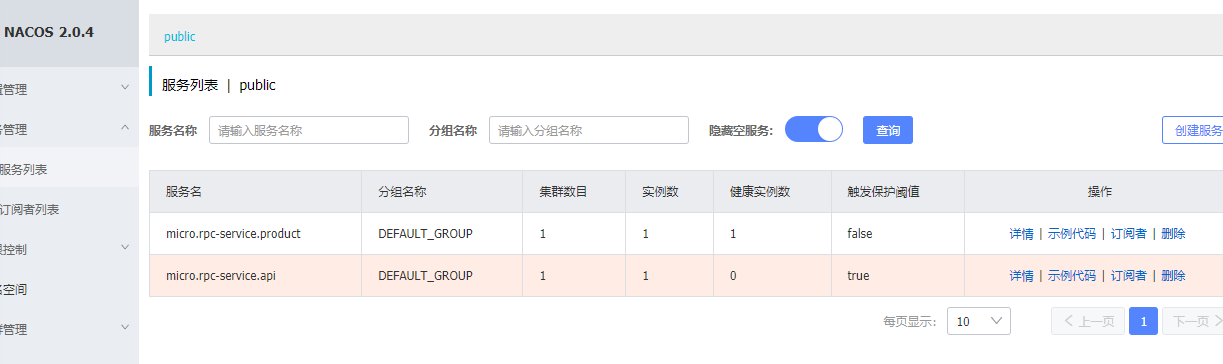Viewport: 1223px width, 364px height.
Task: Click the 创建服务 button
Action: [x=1193, y=130]
